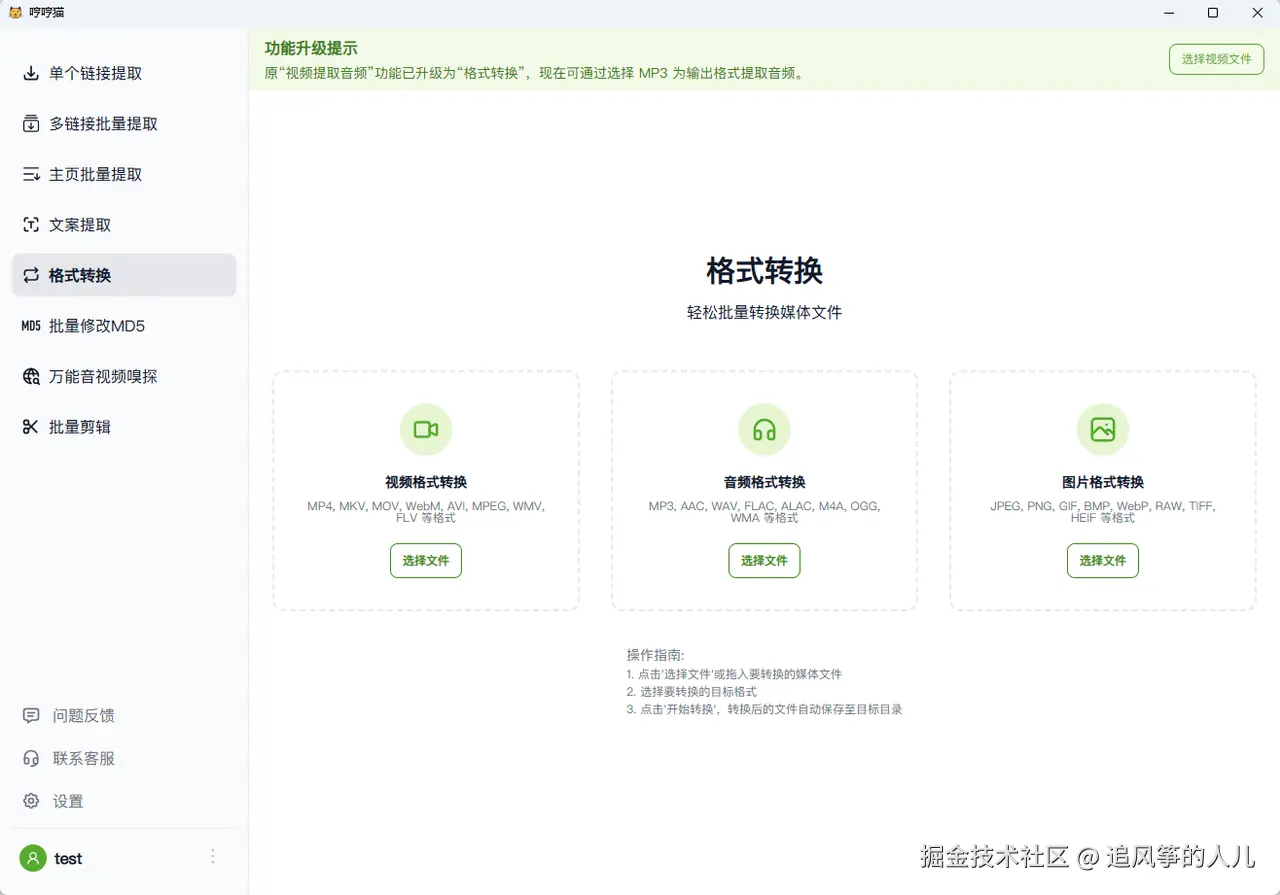
Task: Click the 选择视频文件 button in banner
Action: coord(1216,59)
